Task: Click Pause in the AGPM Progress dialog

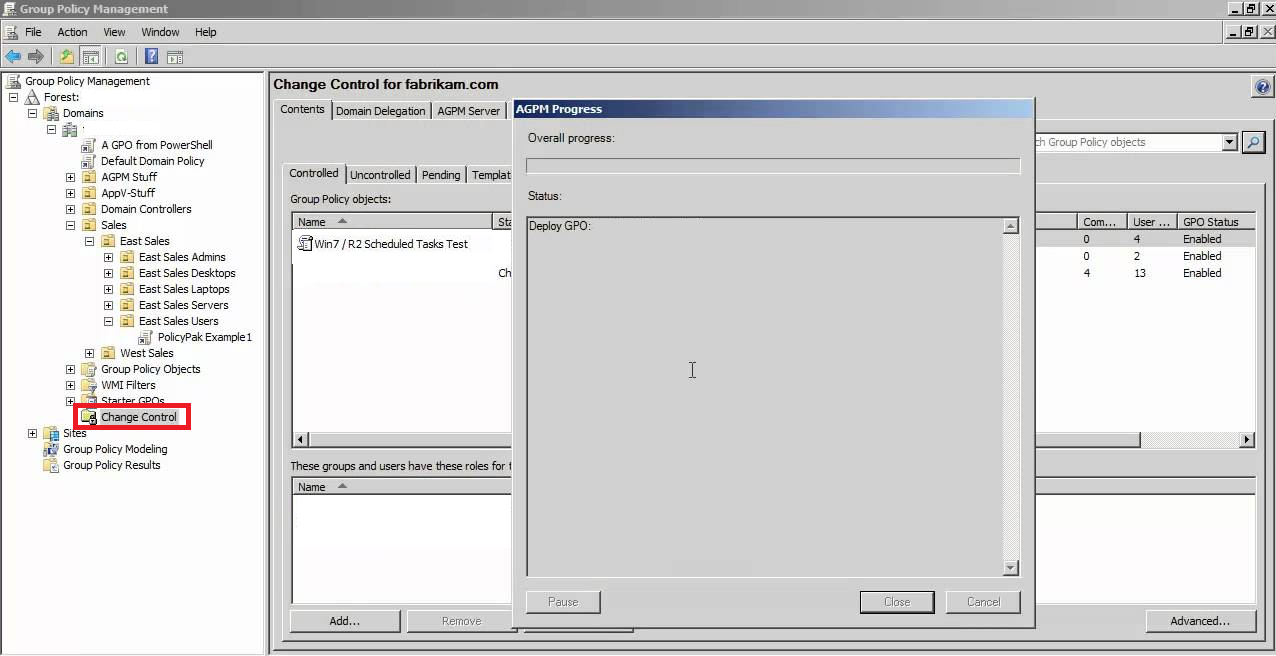Action: tap(563, 602)
